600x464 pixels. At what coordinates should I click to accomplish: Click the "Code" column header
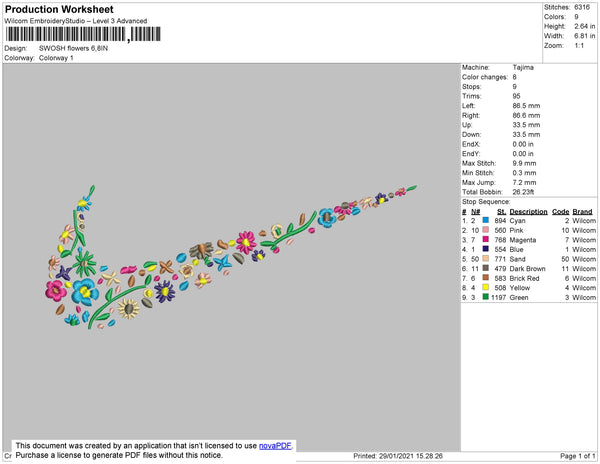tap(561, 212)
